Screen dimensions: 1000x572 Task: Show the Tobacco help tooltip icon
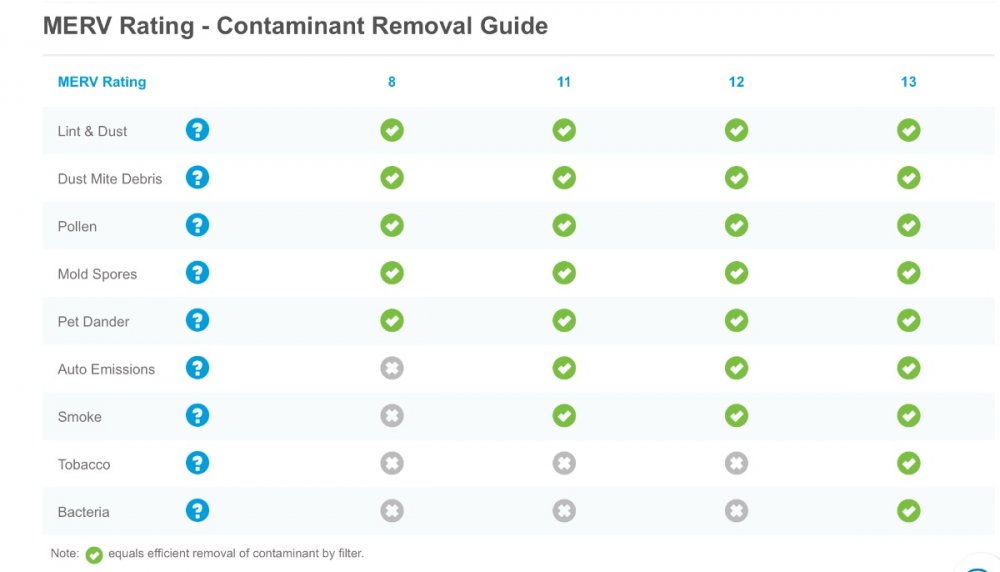click(x=198, y=463)
